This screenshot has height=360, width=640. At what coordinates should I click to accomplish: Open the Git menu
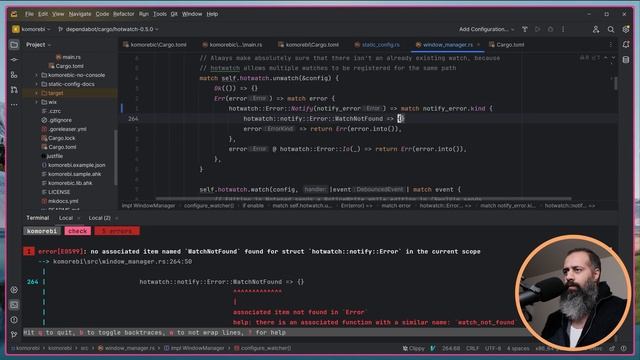pos(174,14)
